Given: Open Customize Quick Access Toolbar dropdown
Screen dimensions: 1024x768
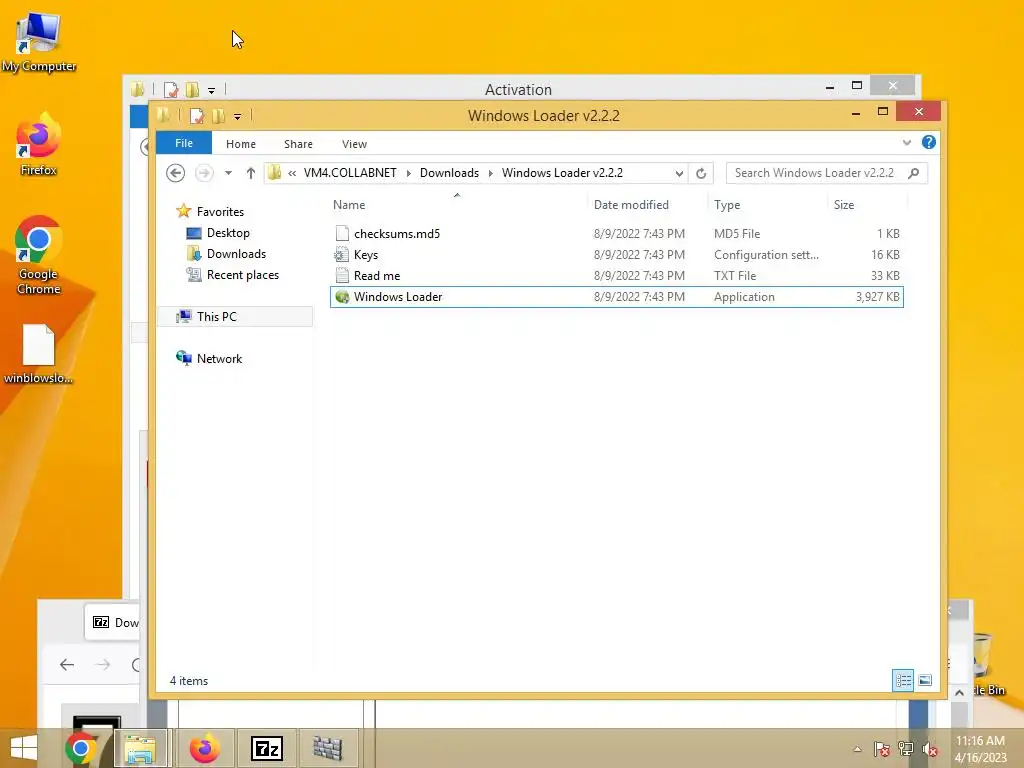Looking at the screenshot, I should click(x=237, y=117).
